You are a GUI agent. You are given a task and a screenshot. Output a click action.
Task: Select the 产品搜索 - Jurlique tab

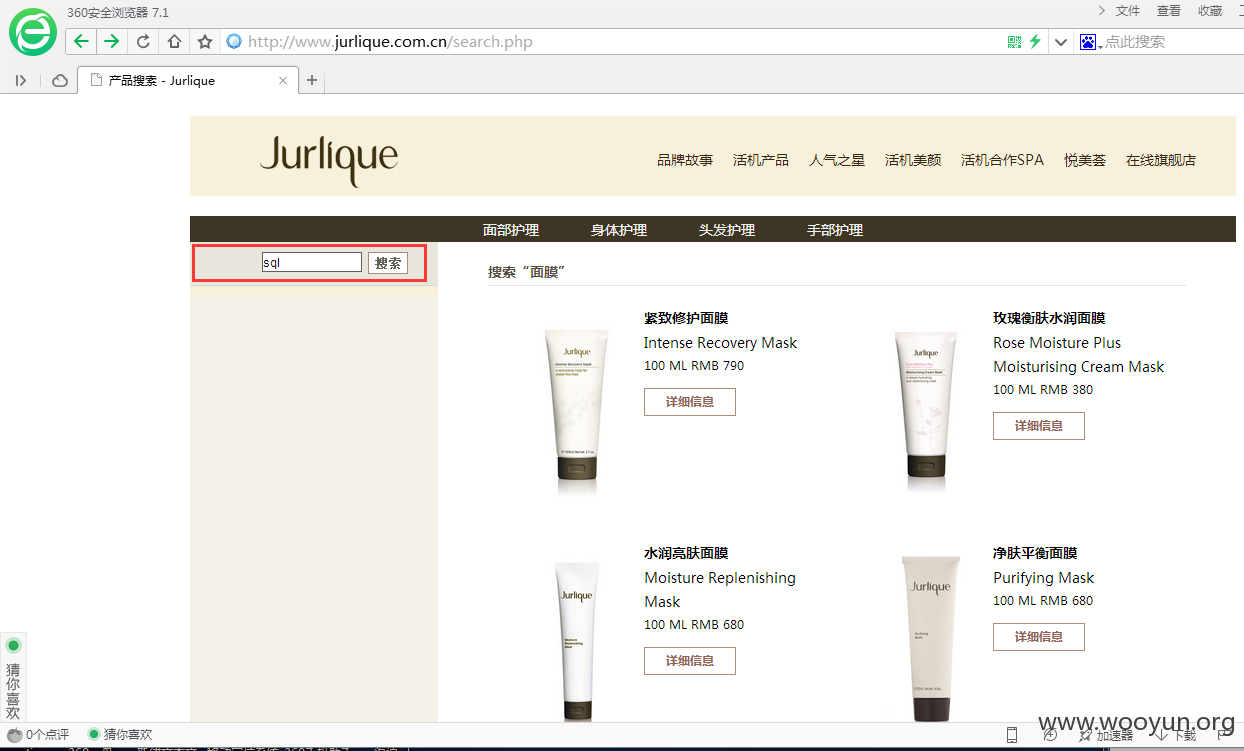tap(186, 80)
